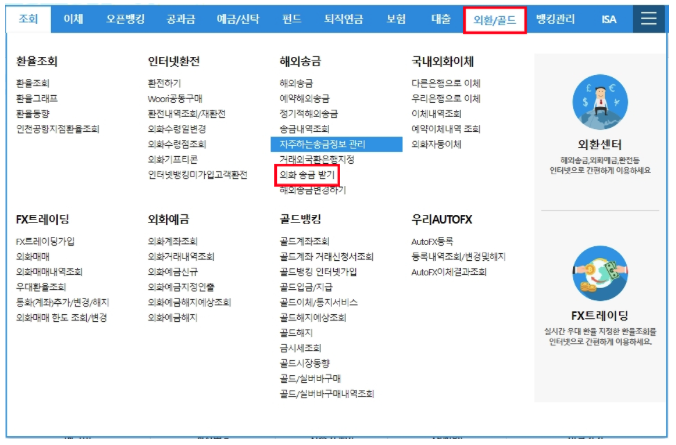676x445 pixels.
Task: Open 외화예금지정인출
Action: (181, 287)
